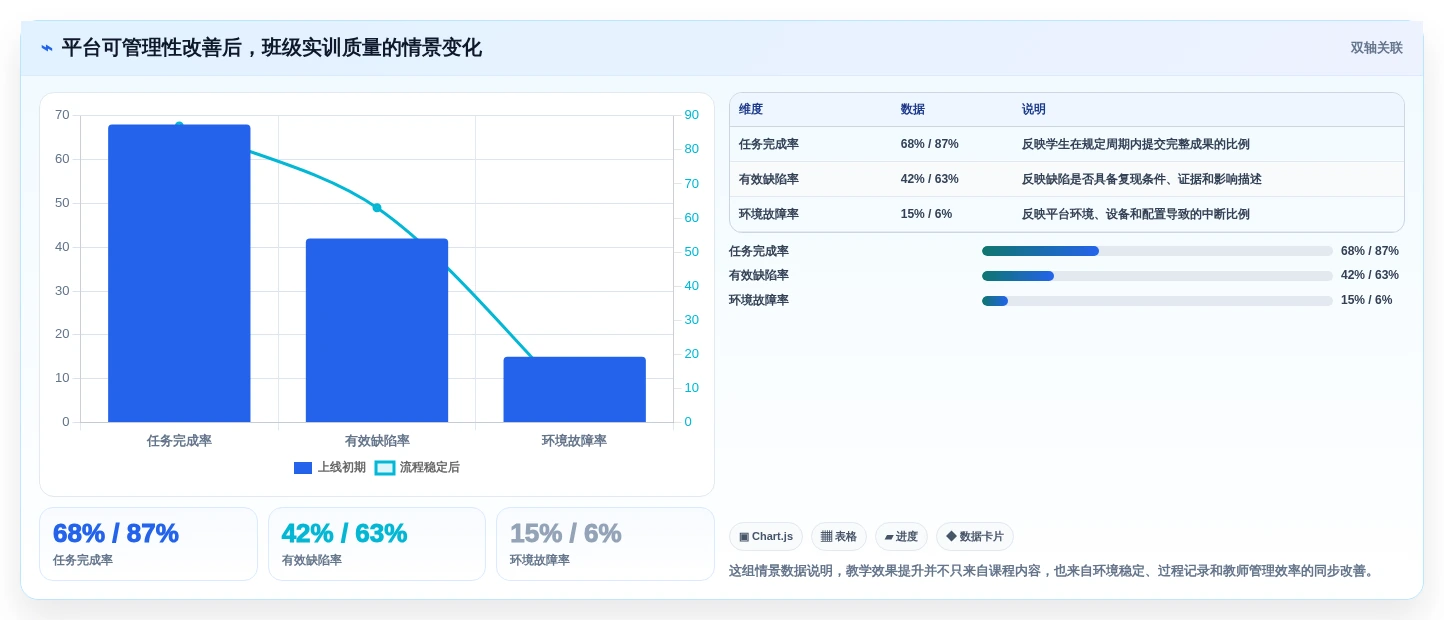Open the 15% / 6% 环境故障率 card
The image size is (1444, 620).
(x=605, y=544)
